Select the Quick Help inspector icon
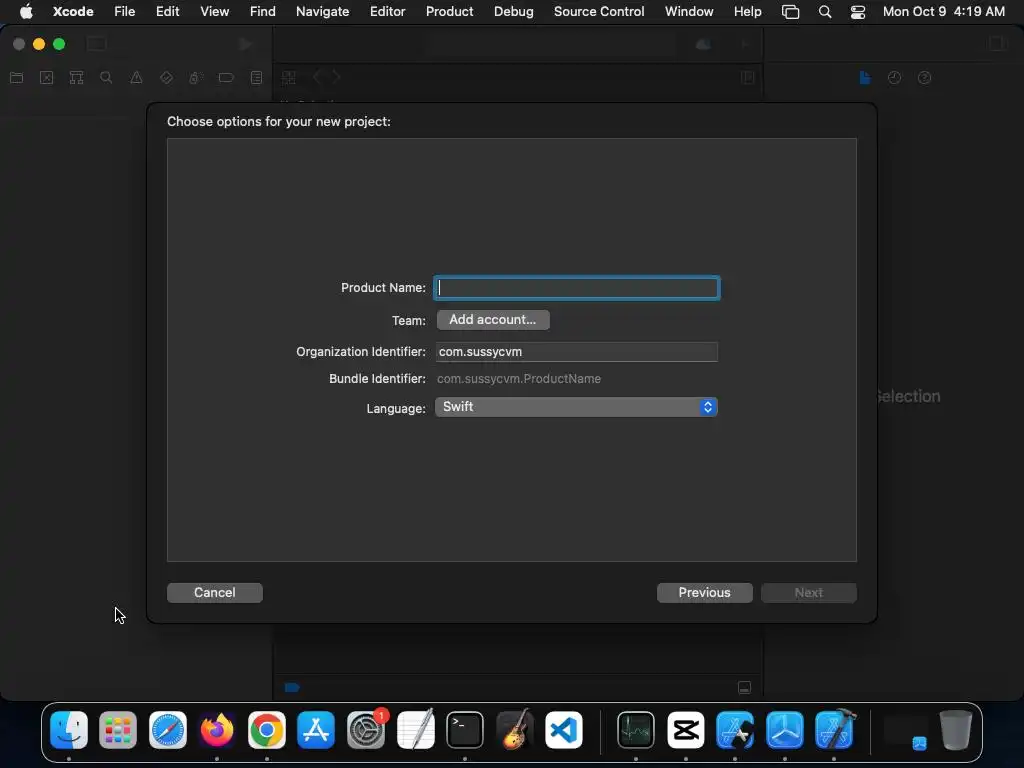1024x768 pixels. click(x=924, y=78)
